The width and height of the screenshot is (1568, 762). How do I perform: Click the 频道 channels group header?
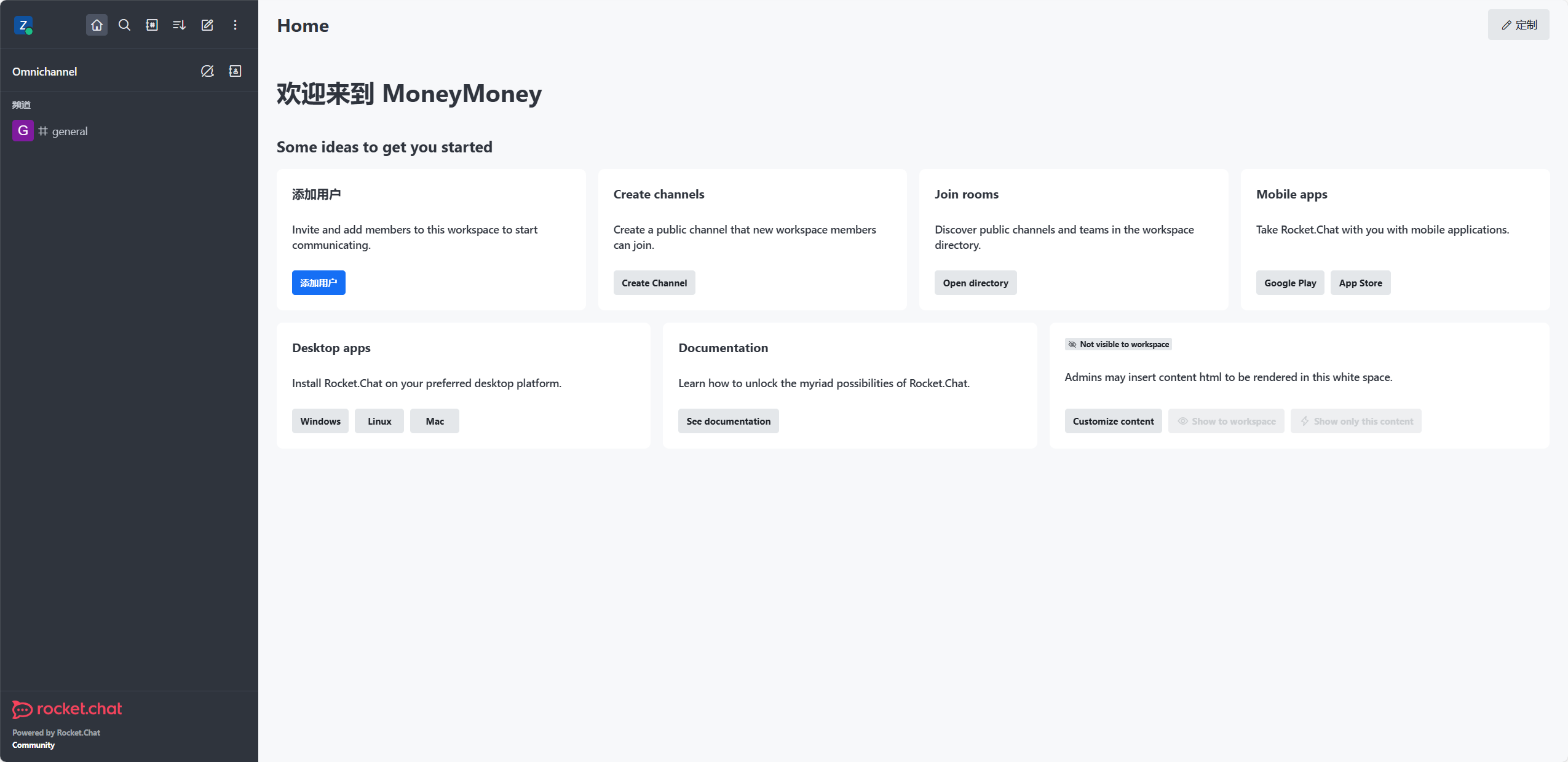[22, 104]
